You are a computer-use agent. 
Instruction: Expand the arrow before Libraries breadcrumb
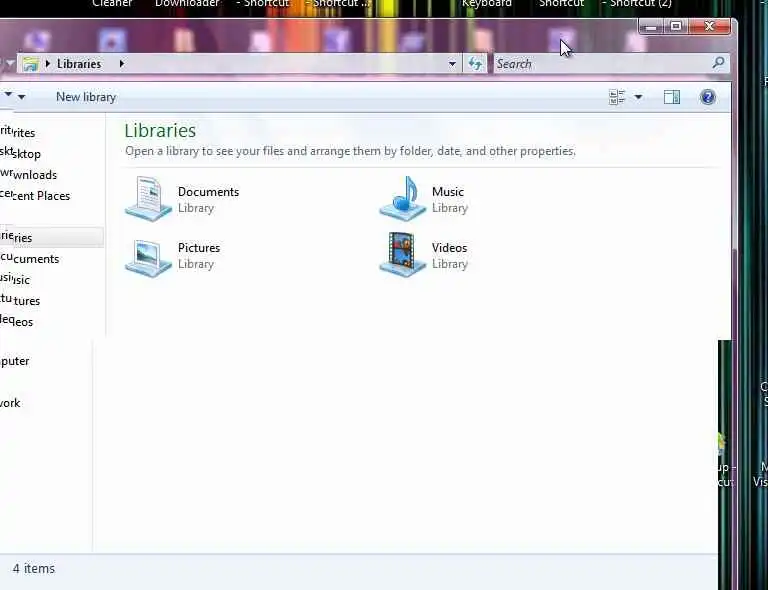48,64
